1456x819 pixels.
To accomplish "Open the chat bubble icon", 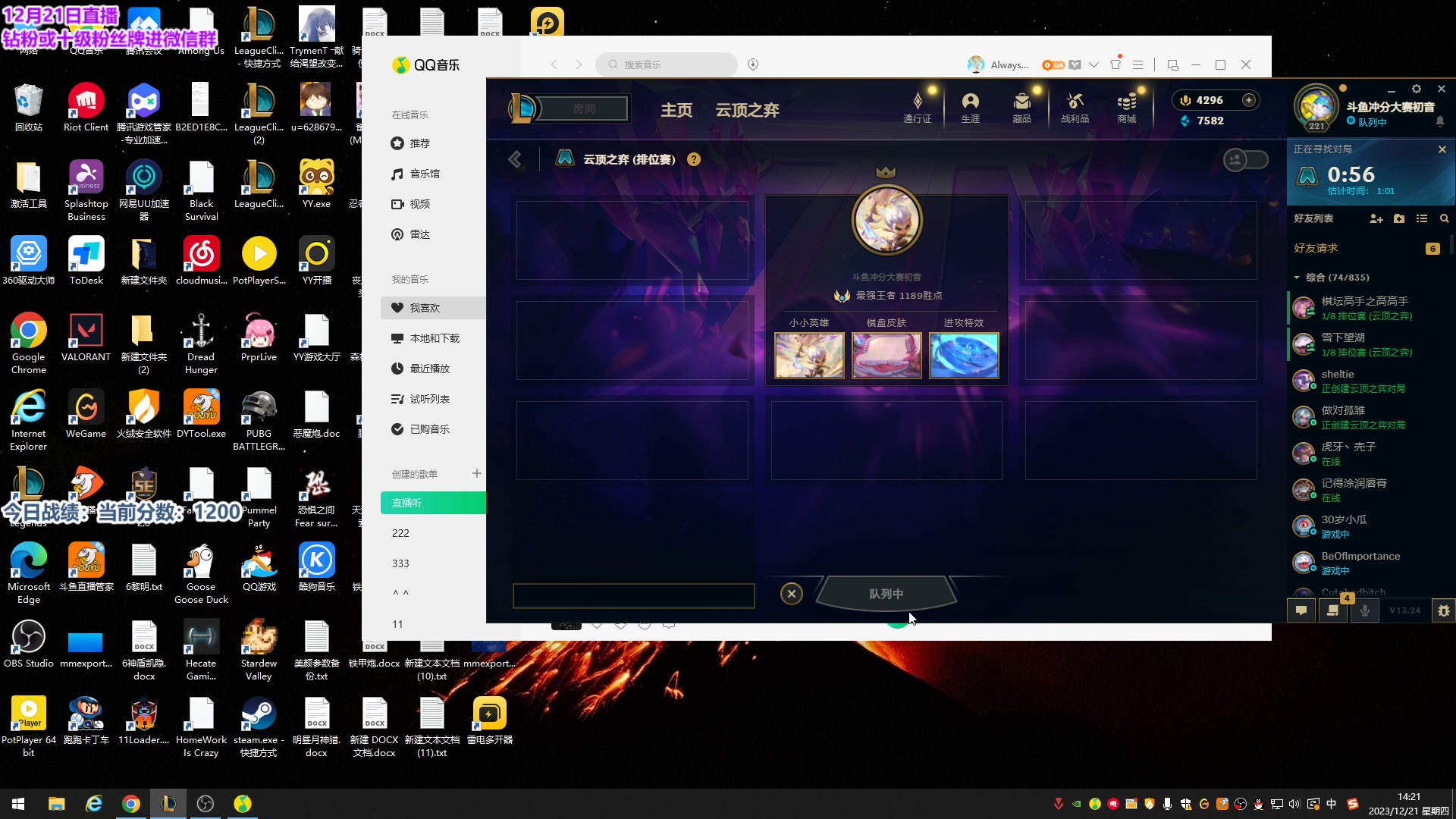I will click(1301, 610).
